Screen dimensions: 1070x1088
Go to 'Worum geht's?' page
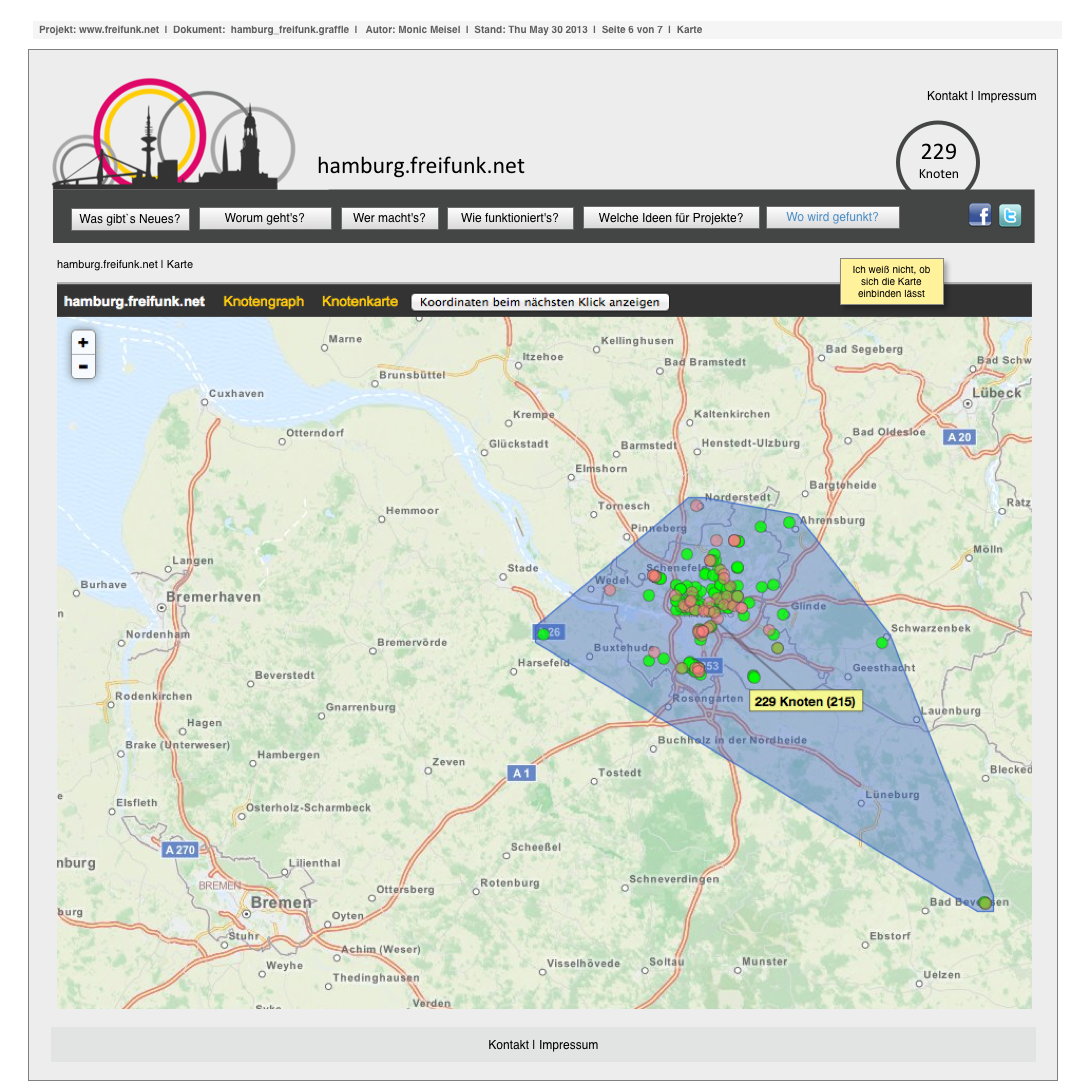(x=264, y=218)
